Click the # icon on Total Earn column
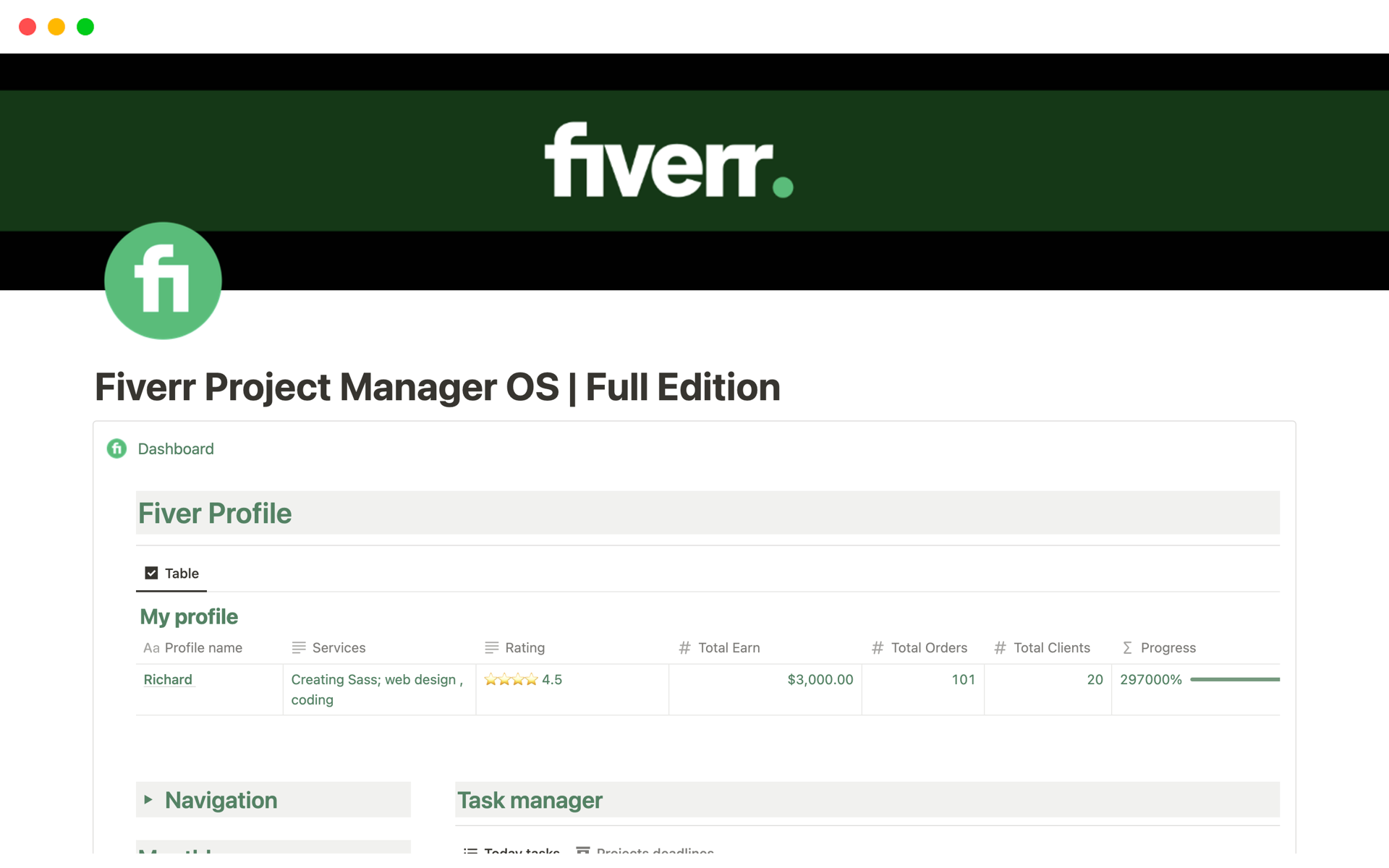 pos(684,647)
